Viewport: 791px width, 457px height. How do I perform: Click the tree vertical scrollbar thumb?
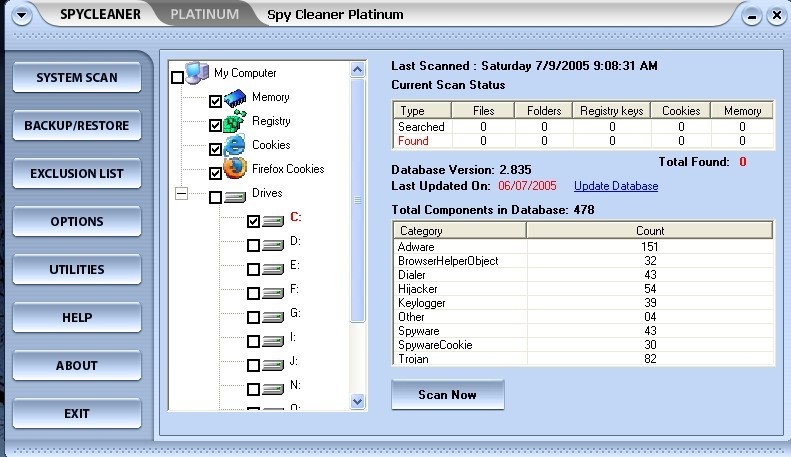point(358,200)
